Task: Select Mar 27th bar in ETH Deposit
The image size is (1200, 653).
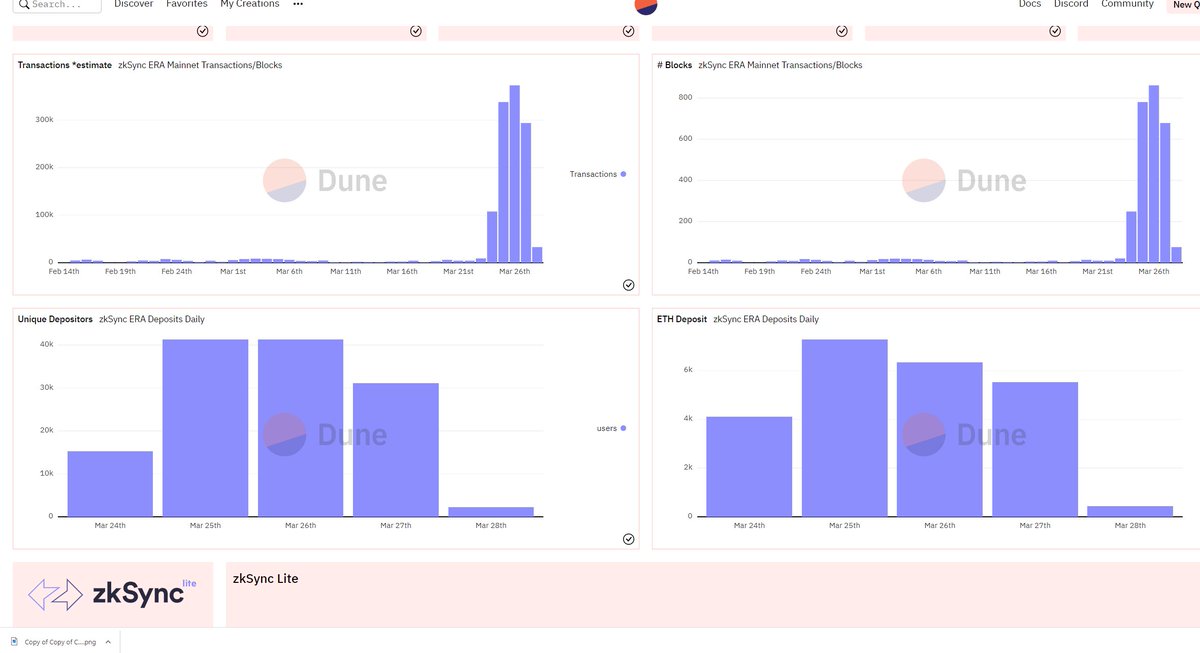Action: (1034, 449)
